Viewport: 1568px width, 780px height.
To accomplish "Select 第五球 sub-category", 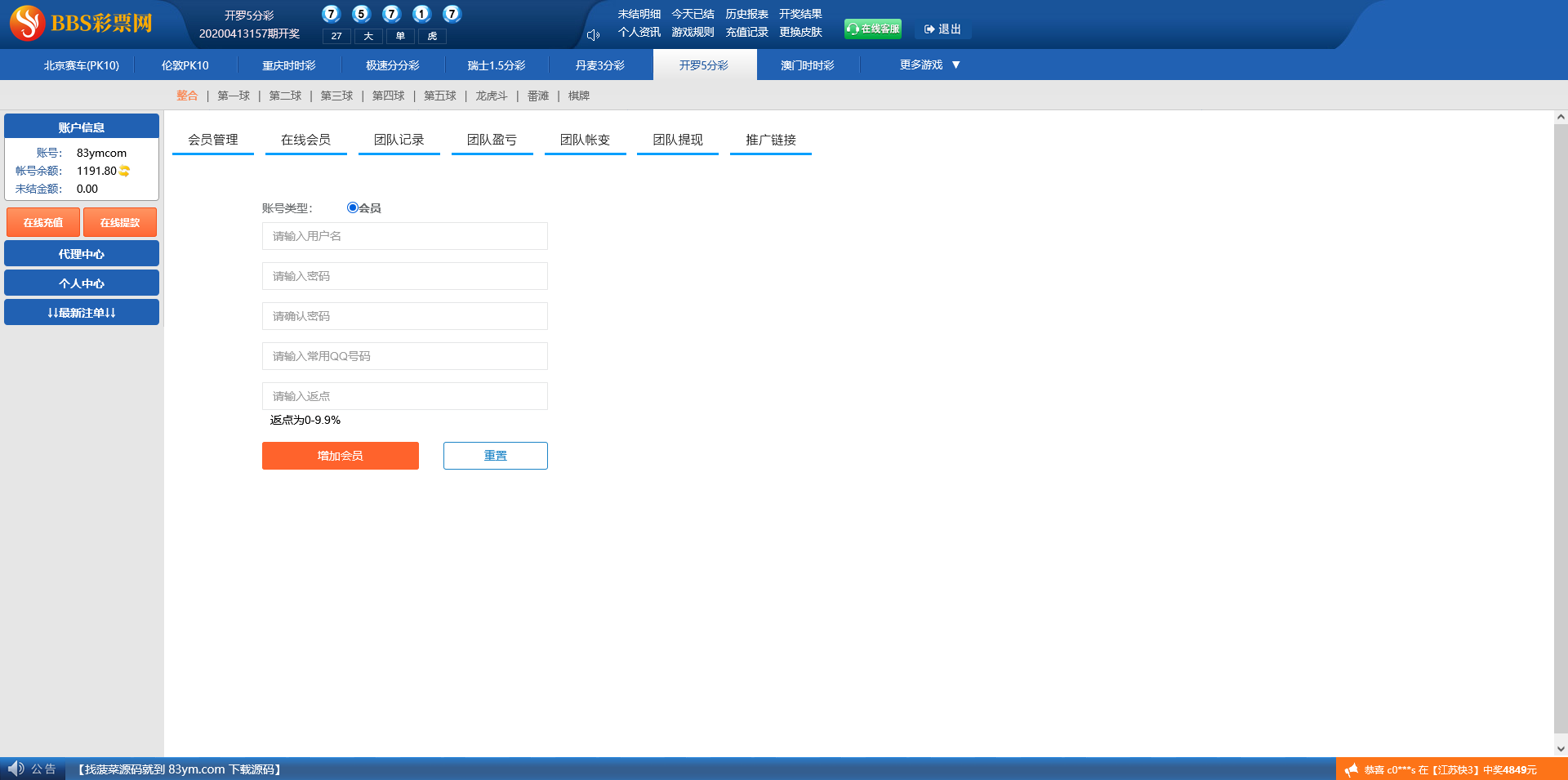I will pyautogui.click(x=440, y=96).
